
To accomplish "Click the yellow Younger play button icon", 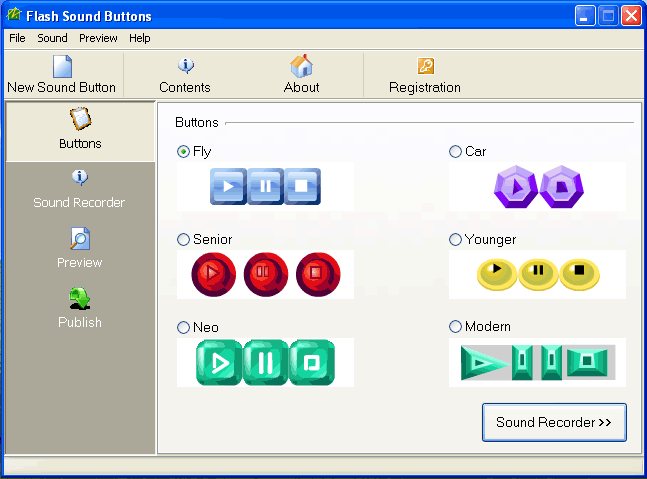I will 497,274.
